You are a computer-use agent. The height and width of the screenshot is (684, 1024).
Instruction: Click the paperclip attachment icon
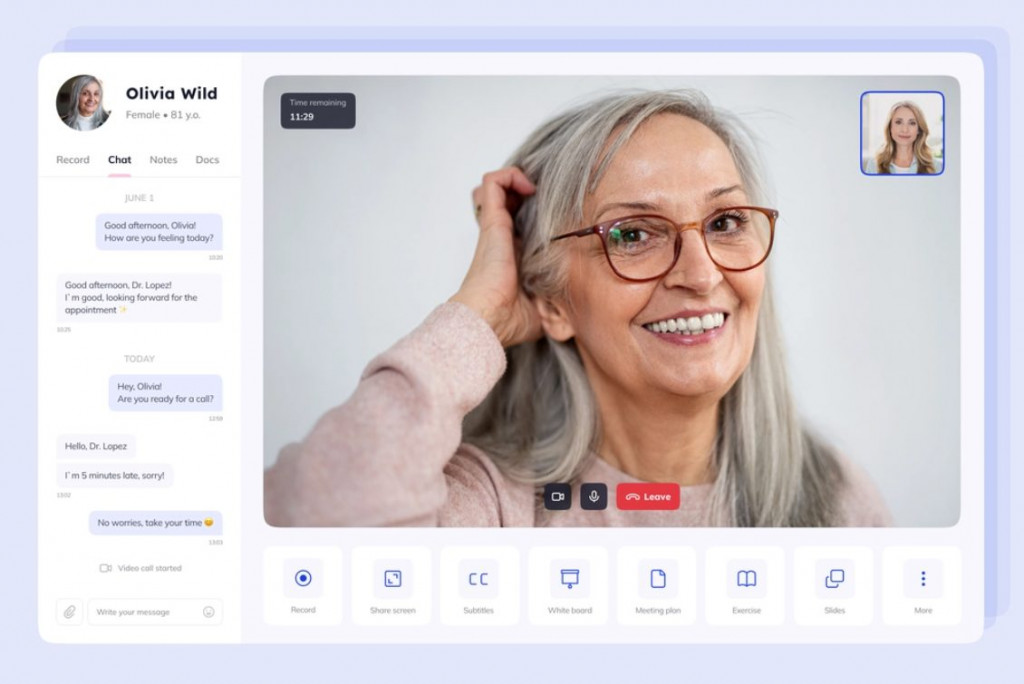(69, 611)
